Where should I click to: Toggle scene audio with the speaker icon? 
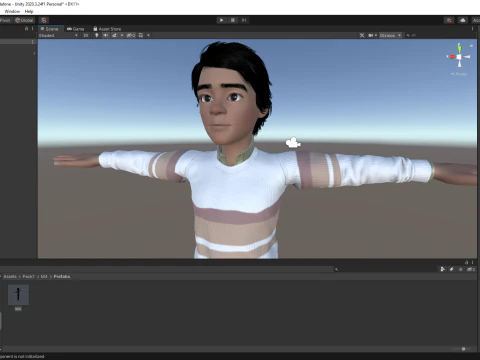pyautogui.click(x=106, y=35)
